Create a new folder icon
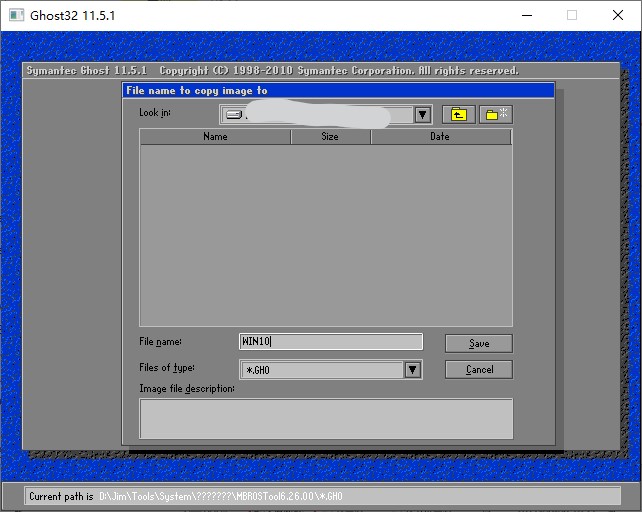642x512 pixels. pyautogui.click(x=496, y=114)
